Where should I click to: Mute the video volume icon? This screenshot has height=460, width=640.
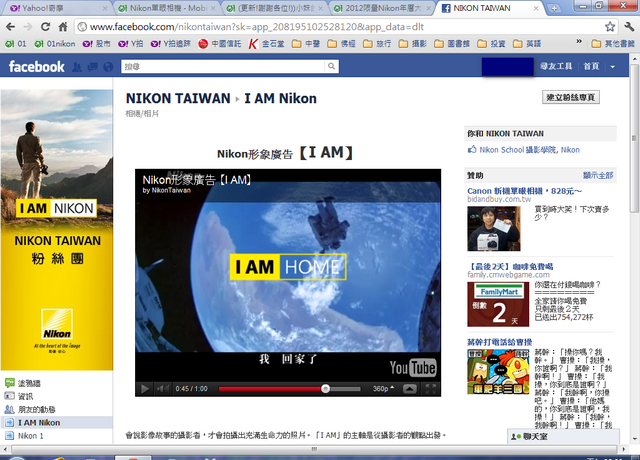163,389
